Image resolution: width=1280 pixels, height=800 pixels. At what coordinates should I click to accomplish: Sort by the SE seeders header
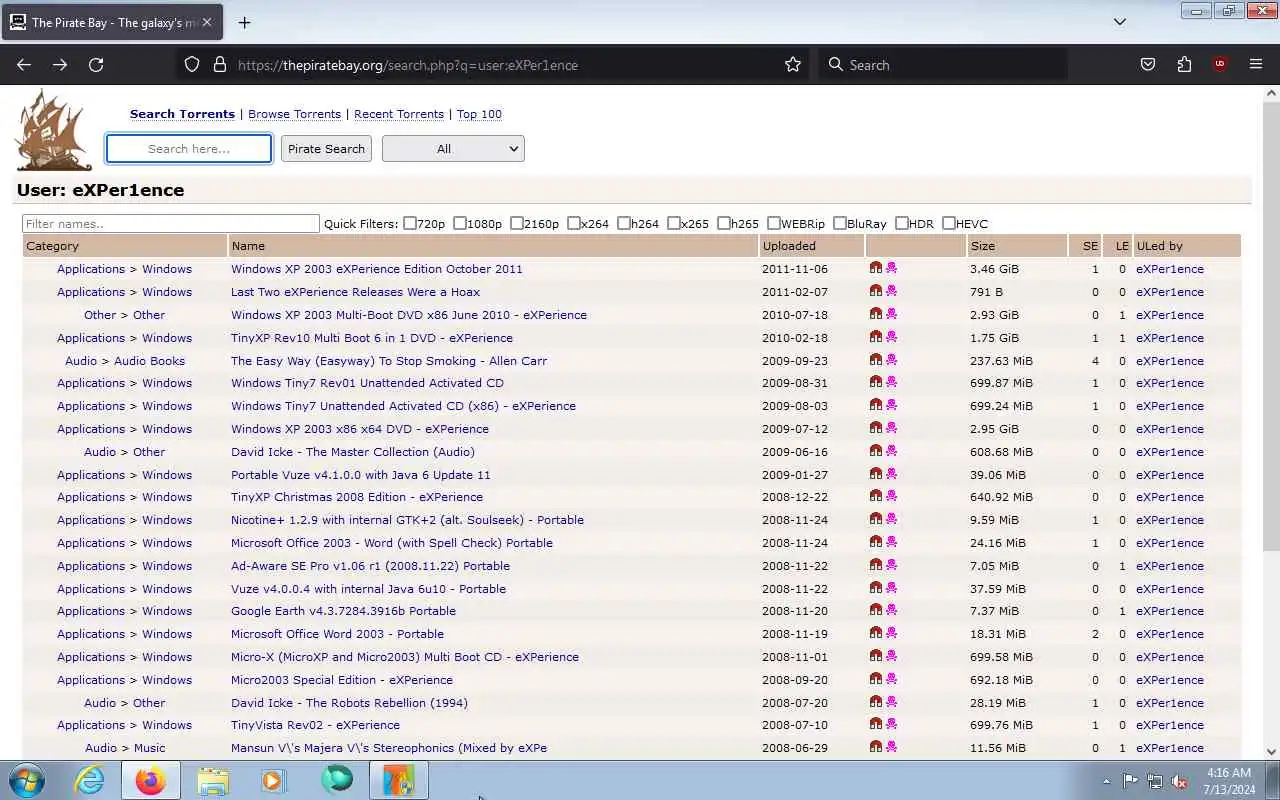pos(1090,246)
